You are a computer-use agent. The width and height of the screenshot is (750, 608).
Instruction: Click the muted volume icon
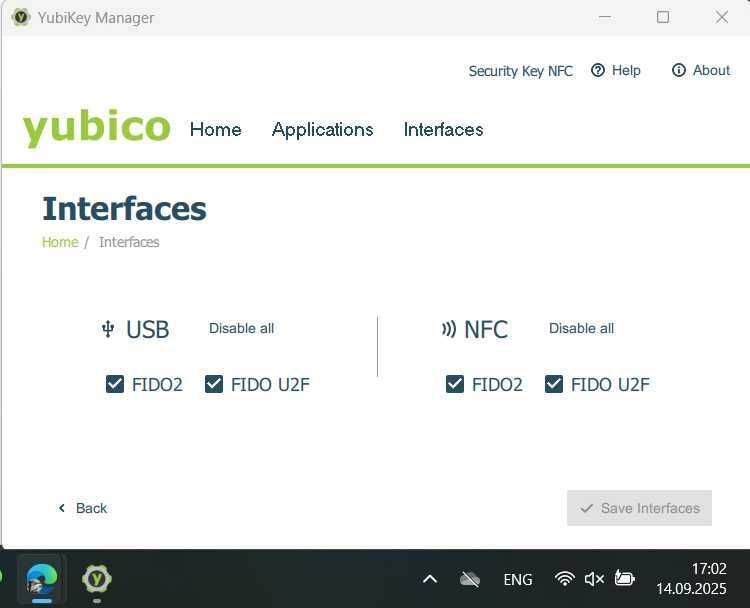(595, 579)
